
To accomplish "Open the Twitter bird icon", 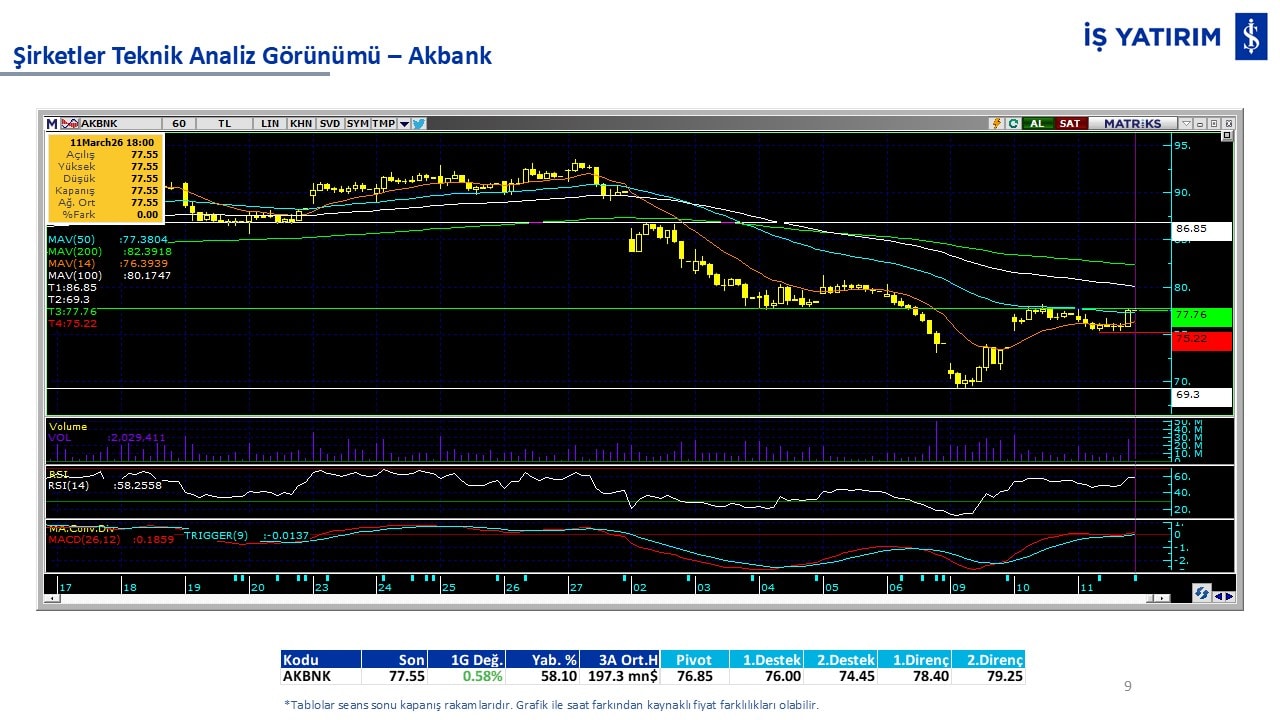I will point(419,123).
